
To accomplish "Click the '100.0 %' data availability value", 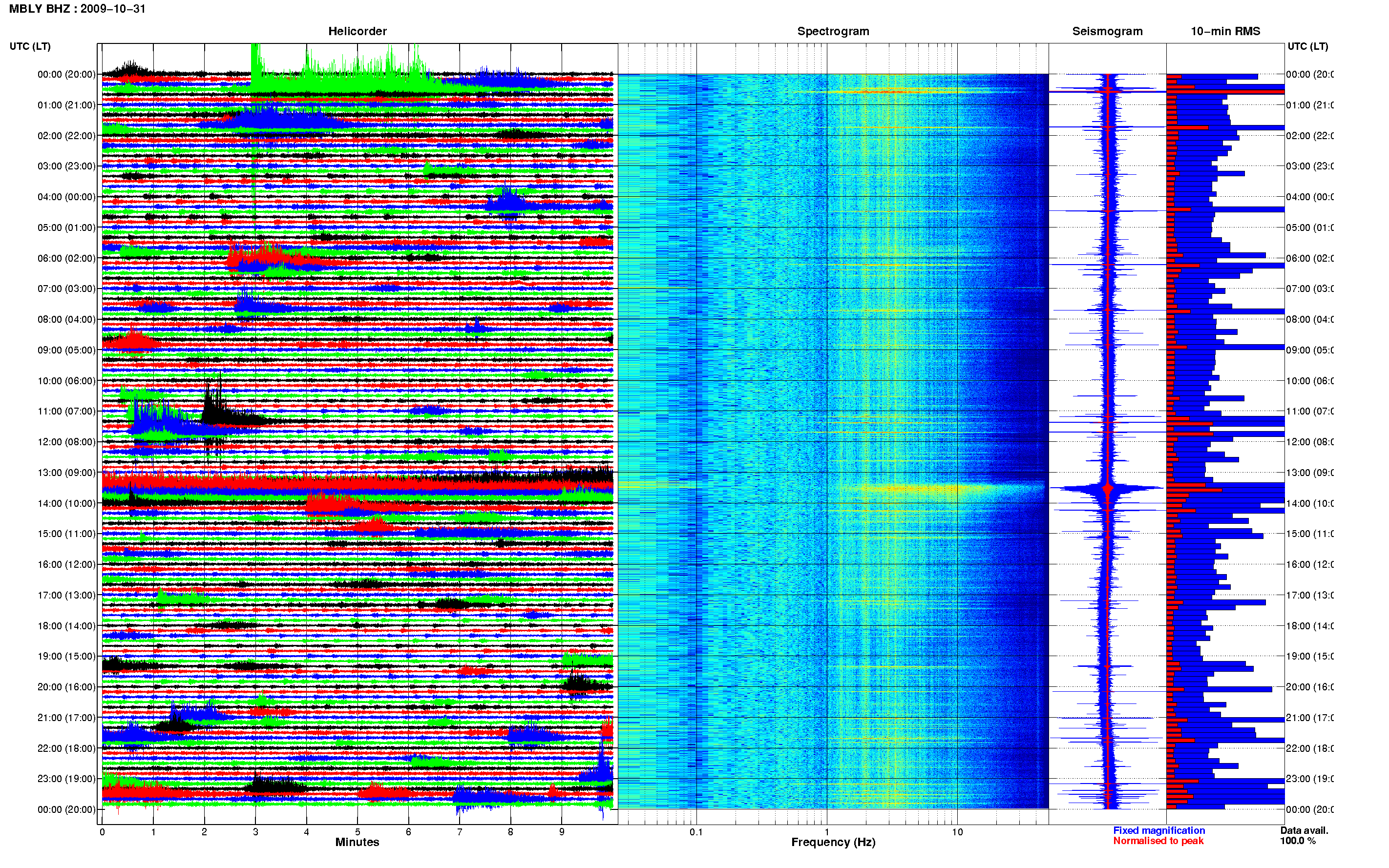I will (x=1298, y=841).
